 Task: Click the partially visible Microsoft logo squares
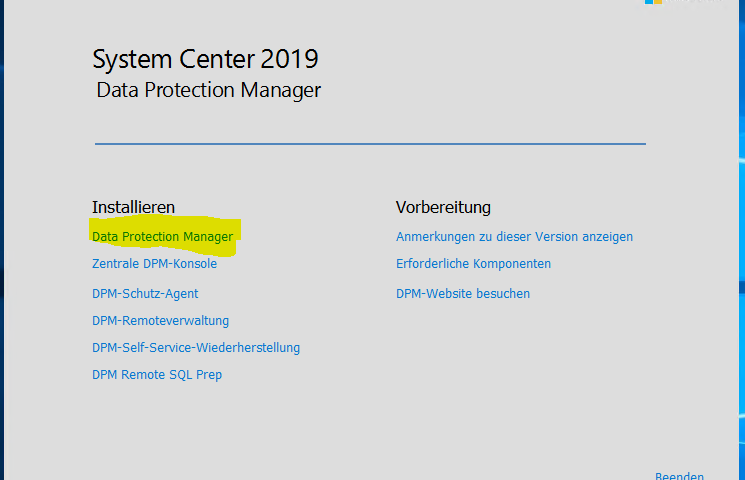click(x=653, y=2)
